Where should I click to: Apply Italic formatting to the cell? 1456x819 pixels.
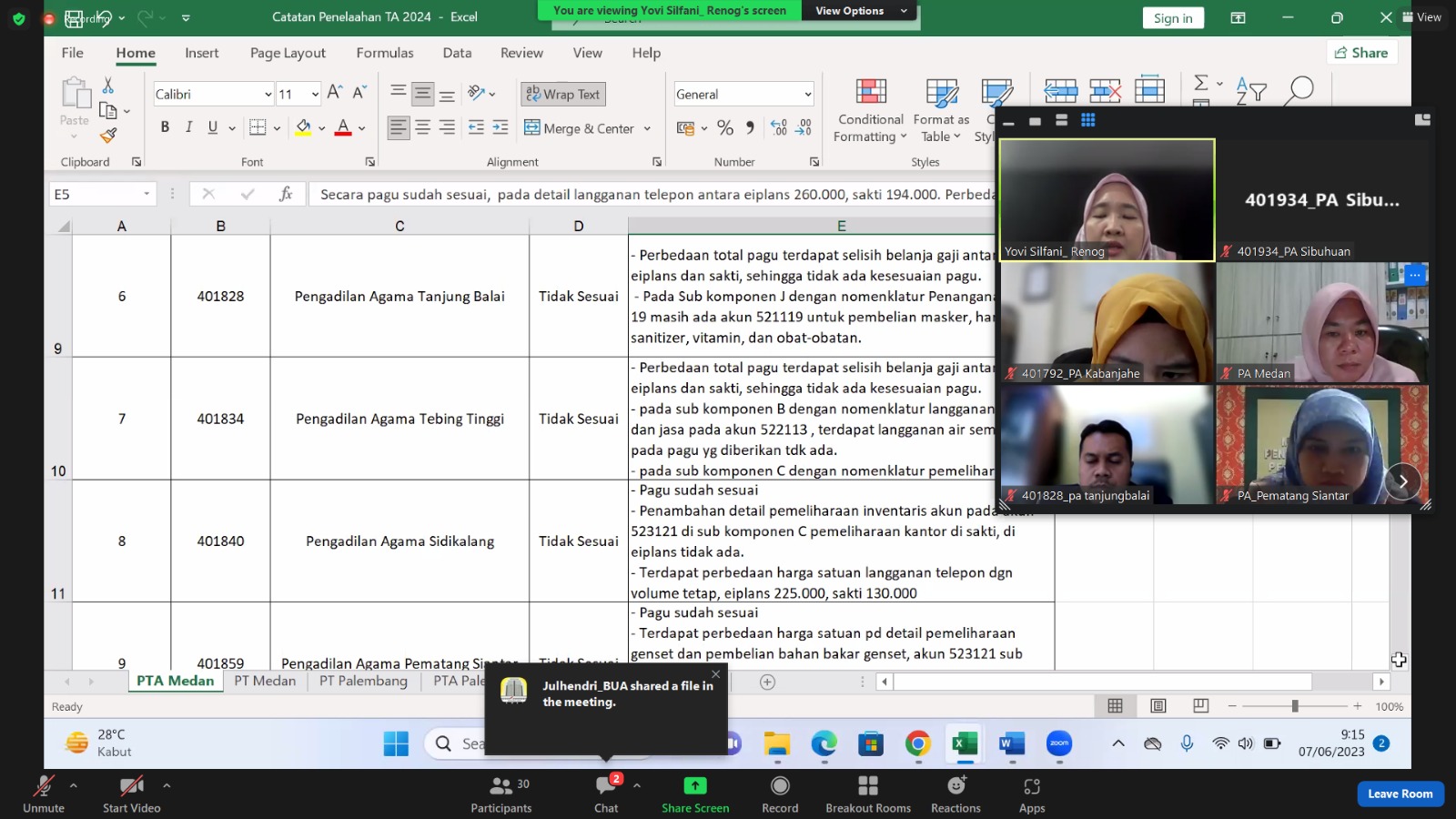[188, 127]
